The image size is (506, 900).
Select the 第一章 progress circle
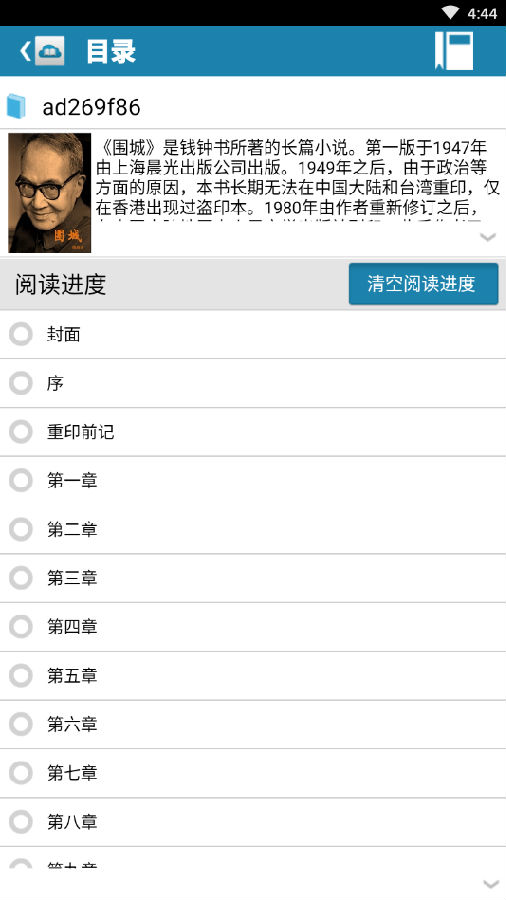21,480
